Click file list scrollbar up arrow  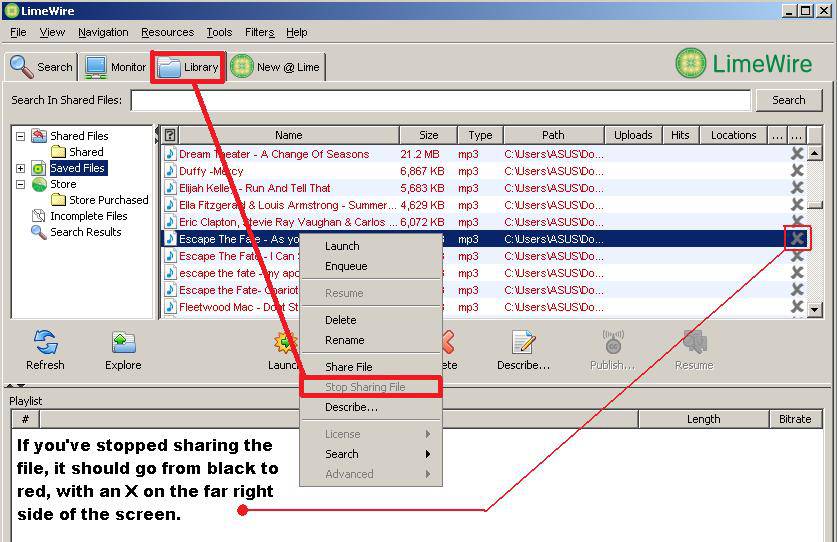tap(815, 154)
